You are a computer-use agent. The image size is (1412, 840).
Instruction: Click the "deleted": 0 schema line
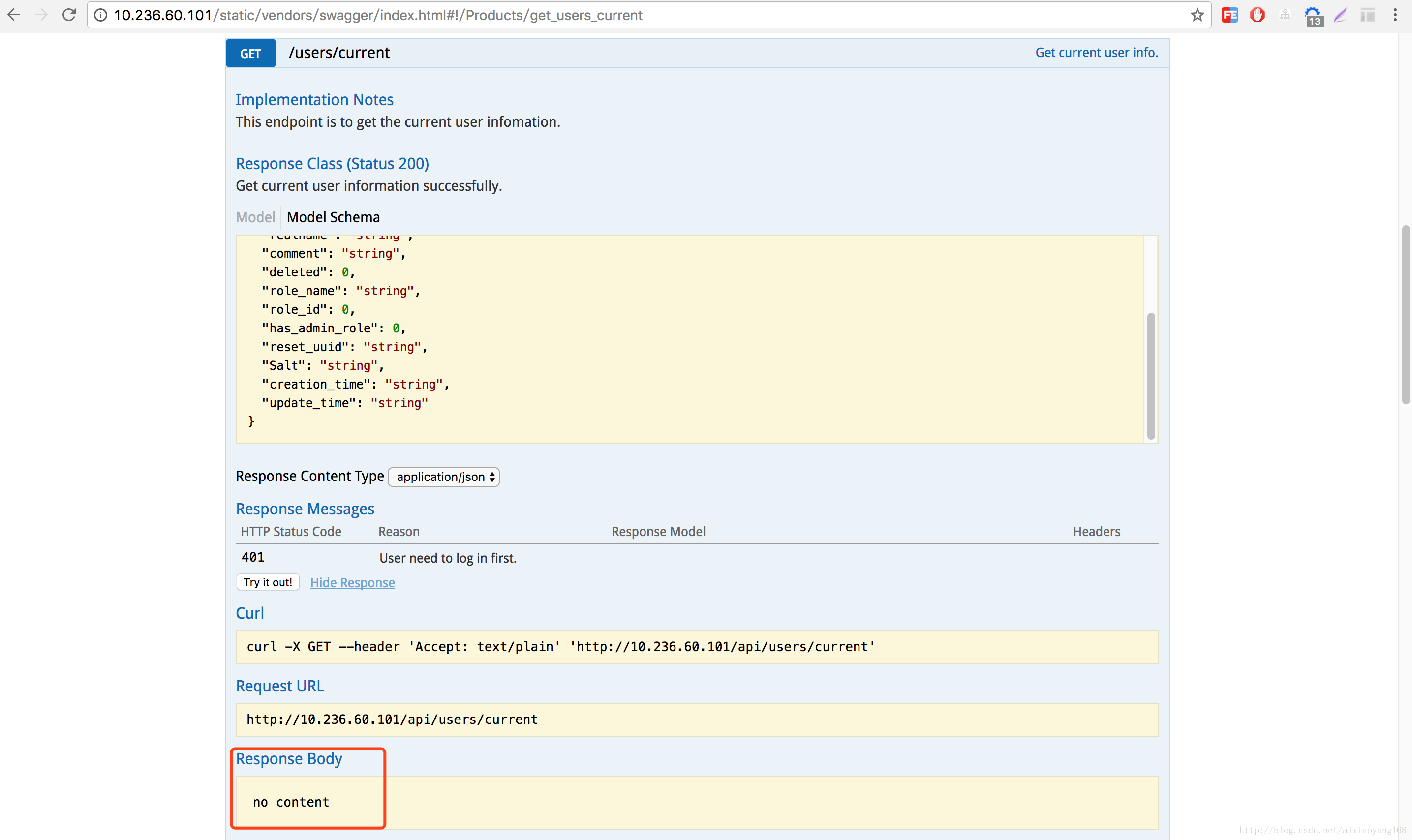pos(308,272)
